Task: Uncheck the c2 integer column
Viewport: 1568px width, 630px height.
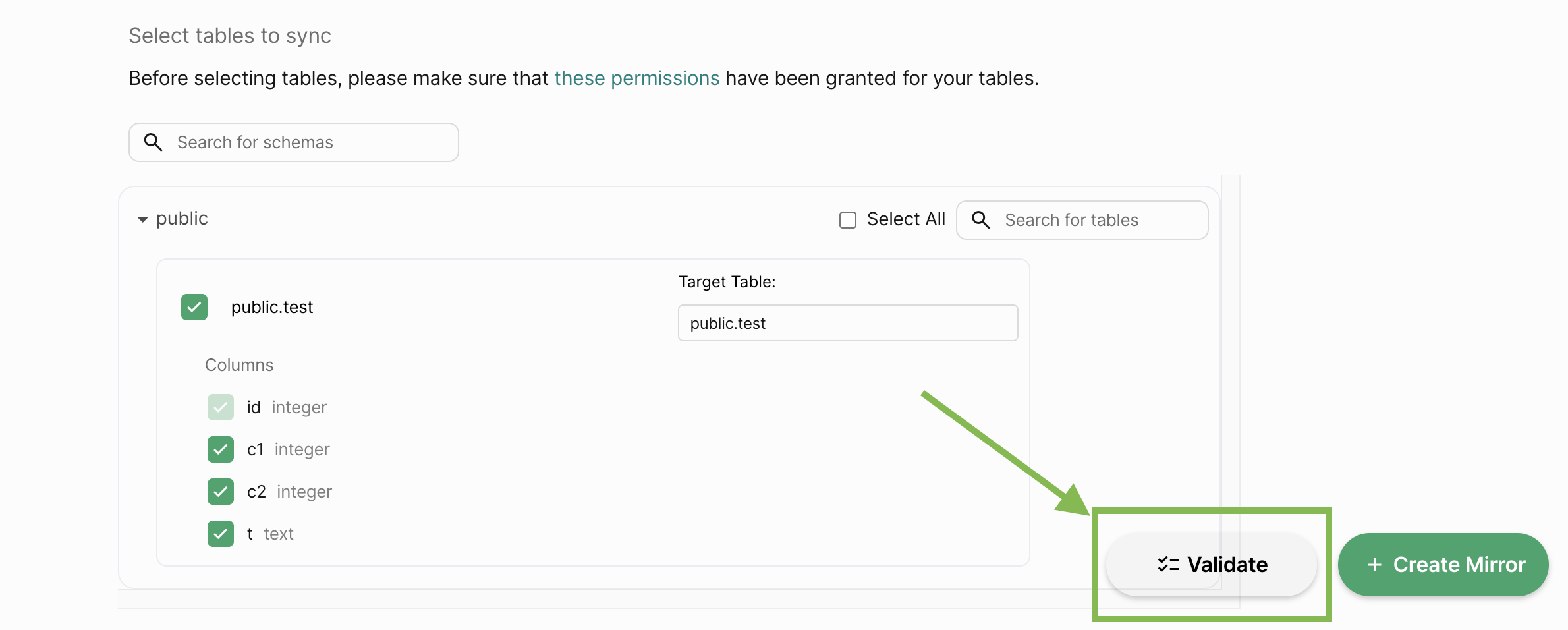Action: click(x=221, y=492)
